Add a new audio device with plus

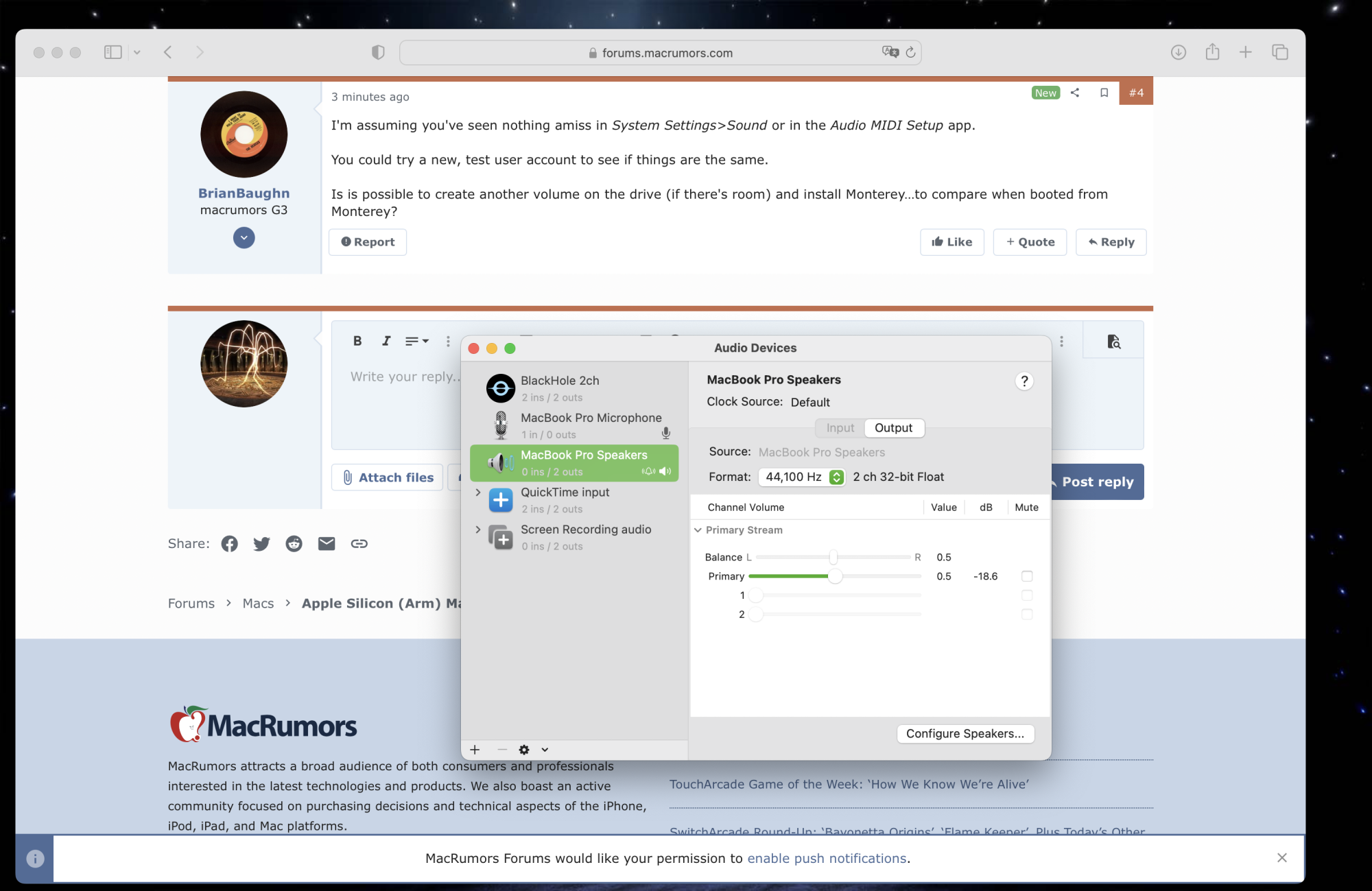click(475, 750)
